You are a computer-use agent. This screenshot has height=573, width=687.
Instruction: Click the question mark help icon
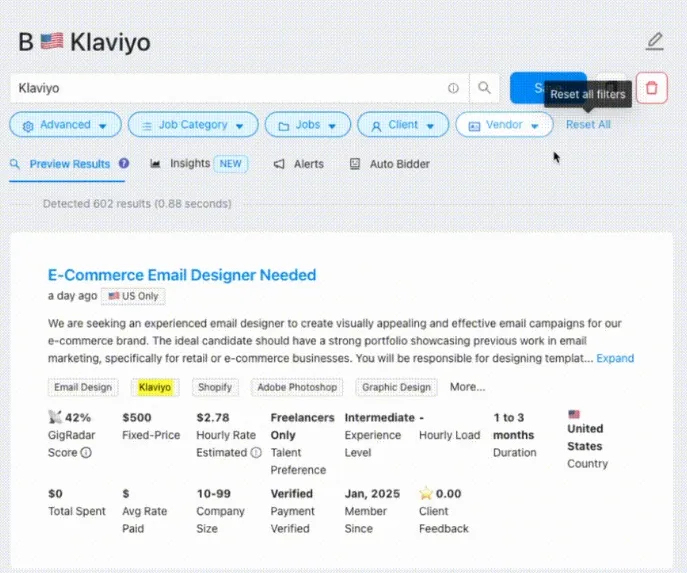click(x=124, y=163)
